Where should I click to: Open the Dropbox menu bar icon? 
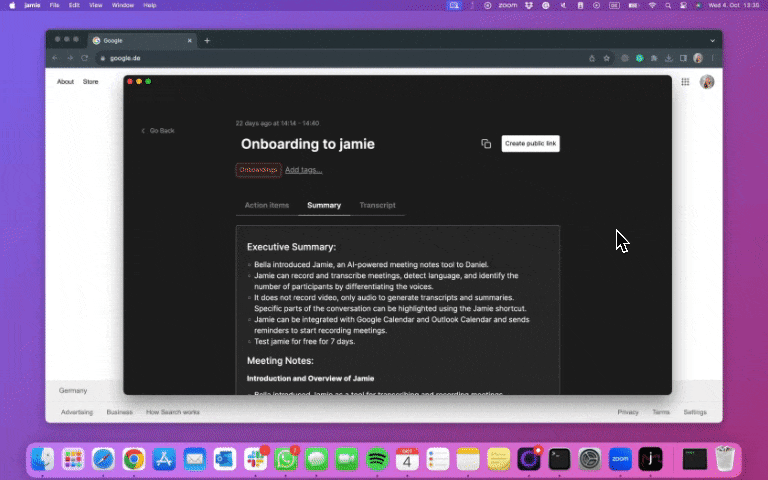point(529,5)
